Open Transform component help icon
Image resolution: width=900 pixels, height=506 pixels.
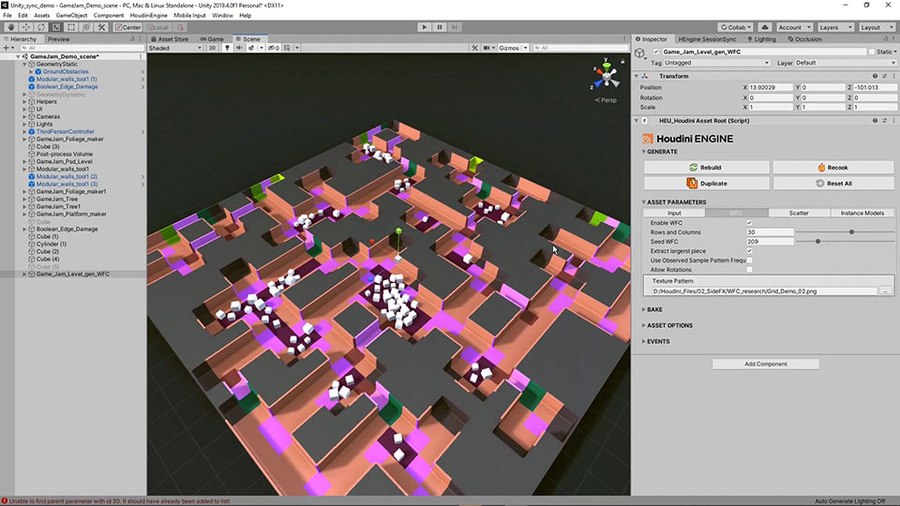[x=875, y=76]
